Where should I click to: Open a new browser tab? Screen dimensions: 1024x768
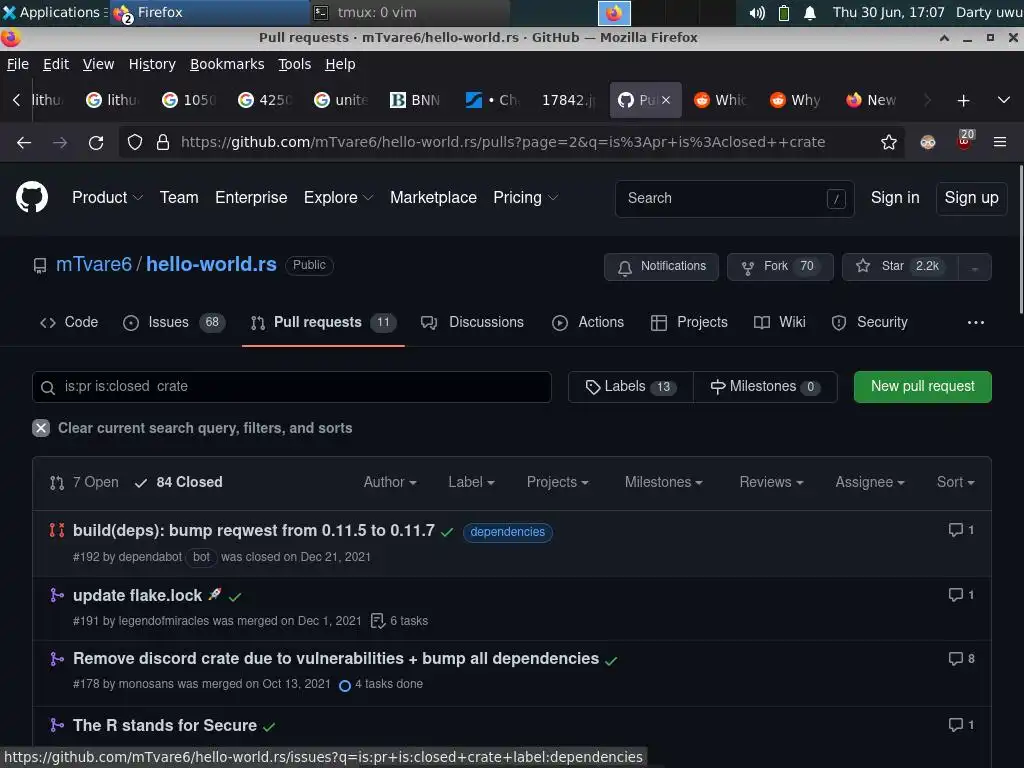963,101
